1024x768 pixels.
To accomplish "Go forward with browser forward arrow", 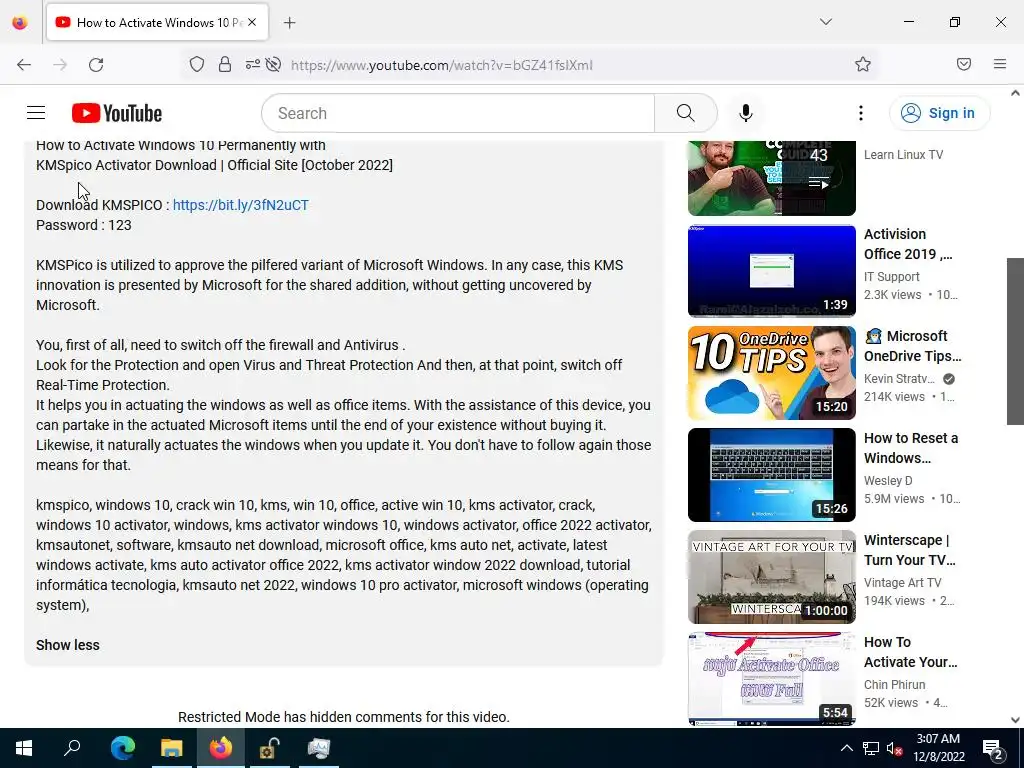I will pos(60,65).
